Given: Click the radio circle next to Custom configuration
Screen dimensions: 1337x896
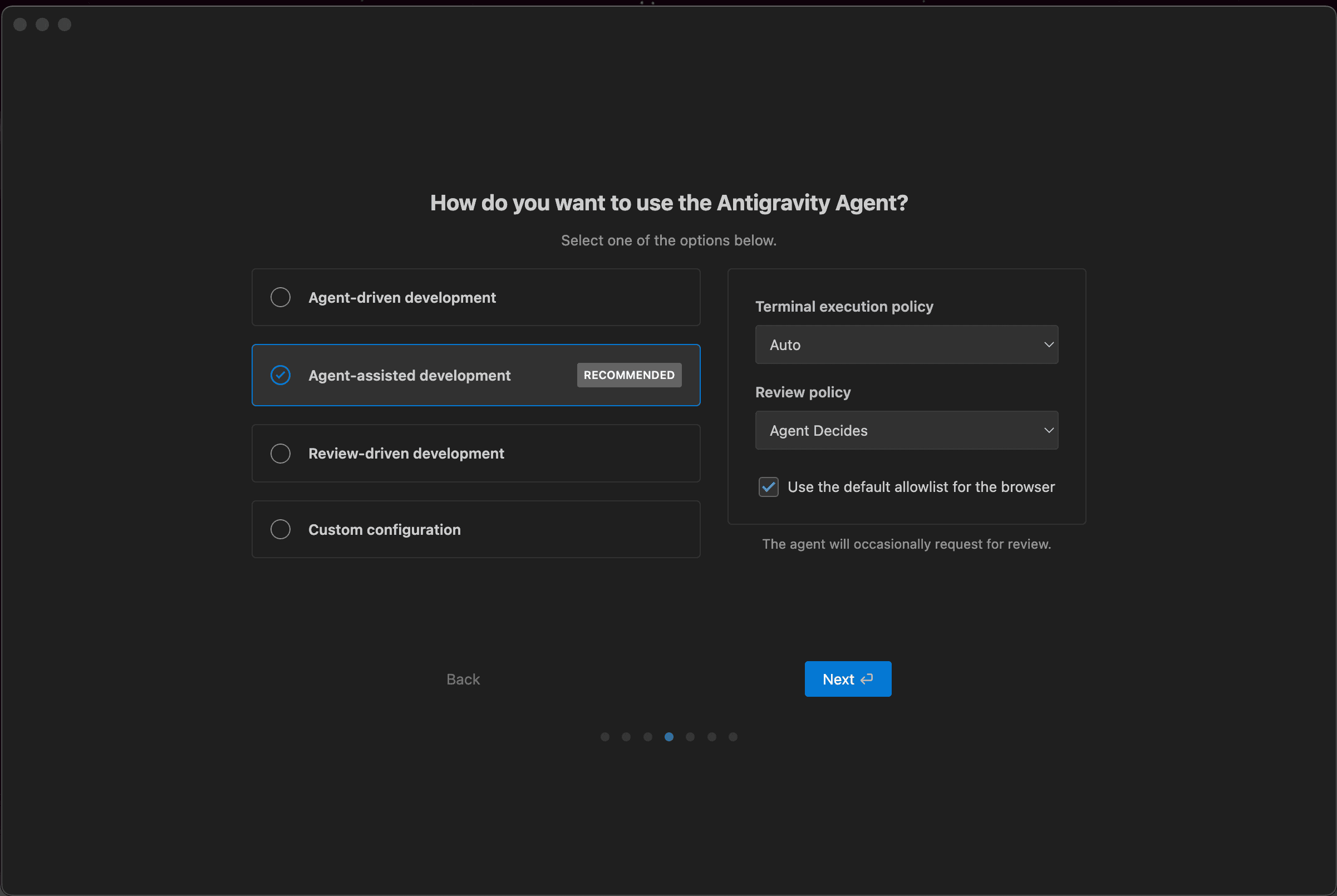Looking at the screenshot, I should coord(281,529).
